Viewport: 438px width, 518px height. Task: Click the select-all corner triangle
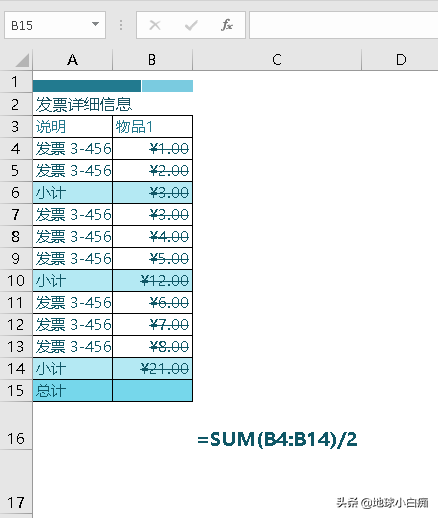click(x=22, y=60)
